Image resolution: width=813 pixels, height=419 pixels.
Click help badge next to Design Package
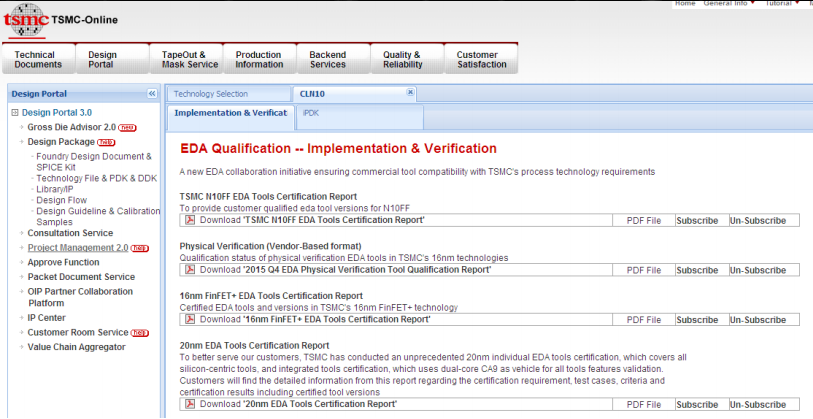(106, 142)
